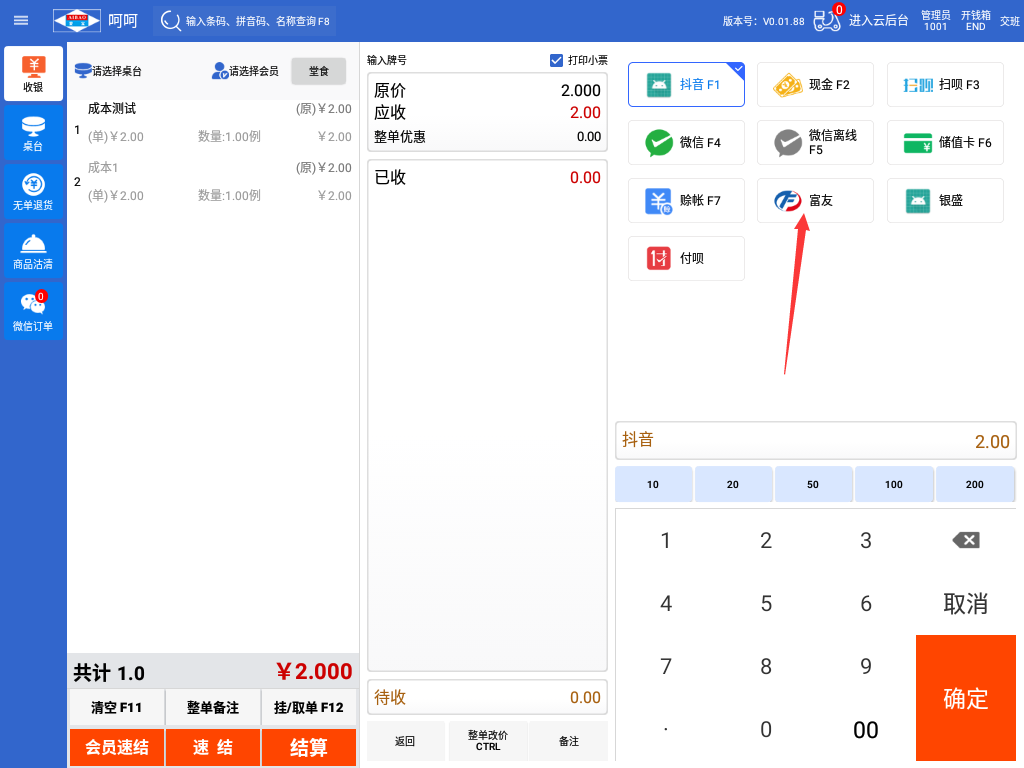1024x768 pixels.
Task: Click 备注 button under payment panel
Action: [x=569, y=741]
